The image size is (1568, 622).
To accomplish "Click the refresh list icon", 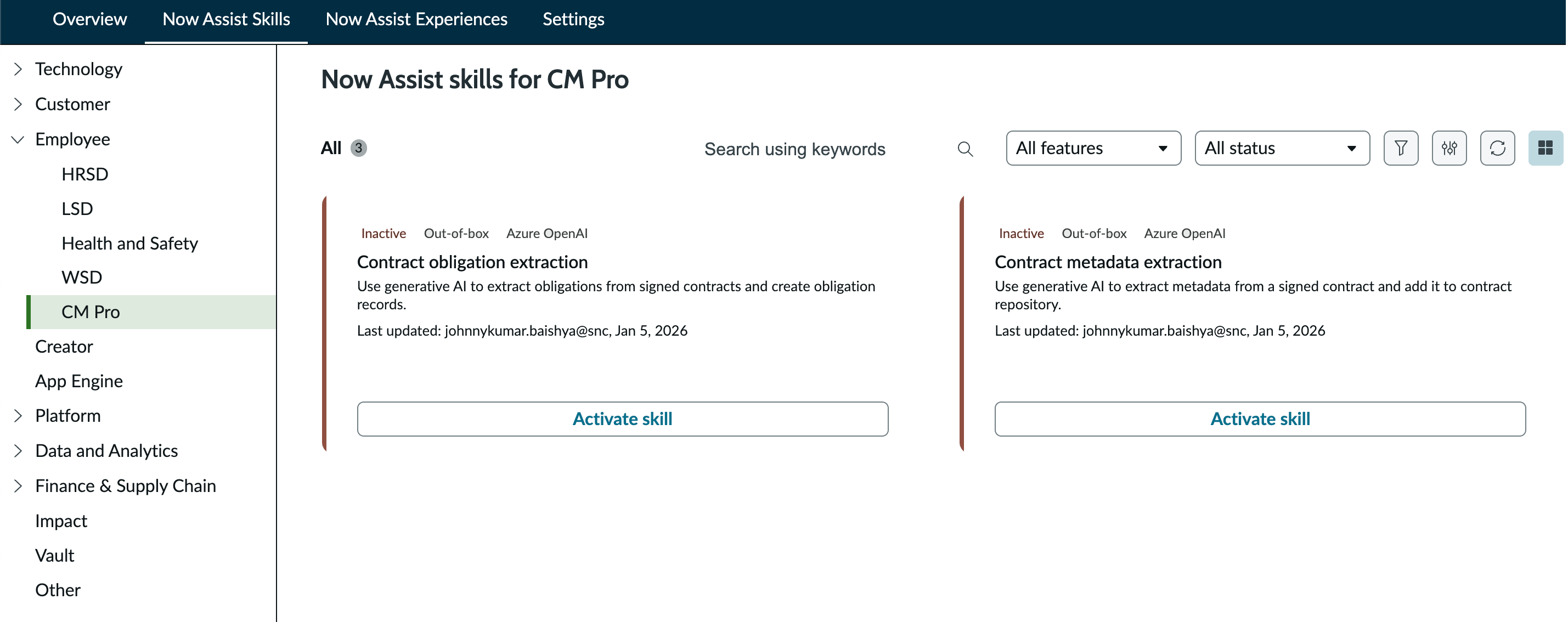I will (x=1497, y=148).
